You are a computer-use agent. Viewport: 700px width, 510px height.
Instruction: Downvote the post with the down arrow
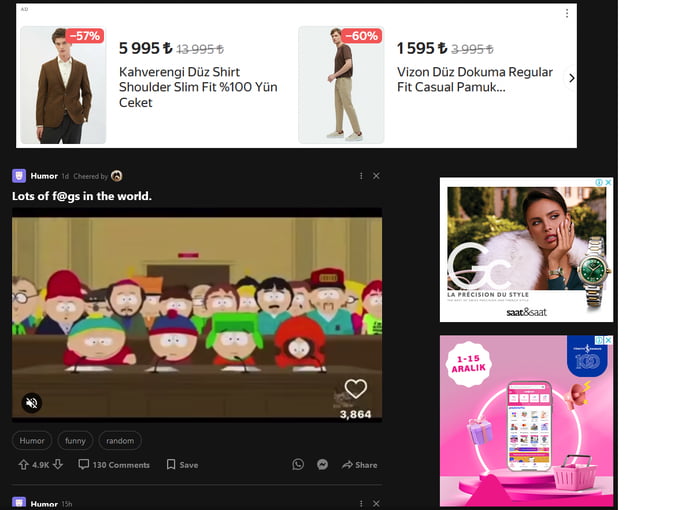[58, 465]
